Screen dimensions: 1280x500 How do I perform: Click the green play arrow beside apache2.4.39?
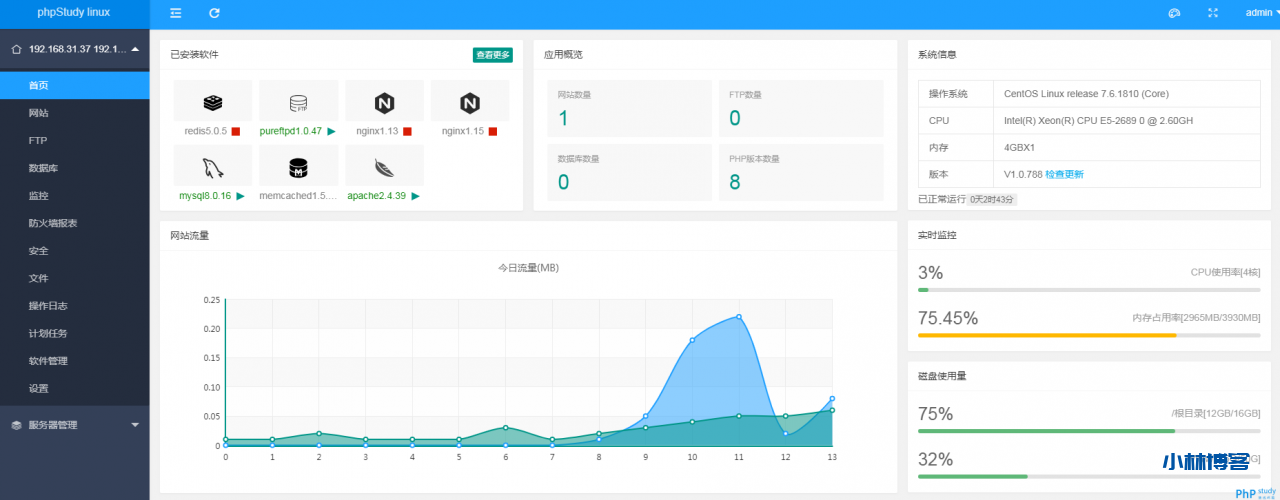(x=415, y=196)
